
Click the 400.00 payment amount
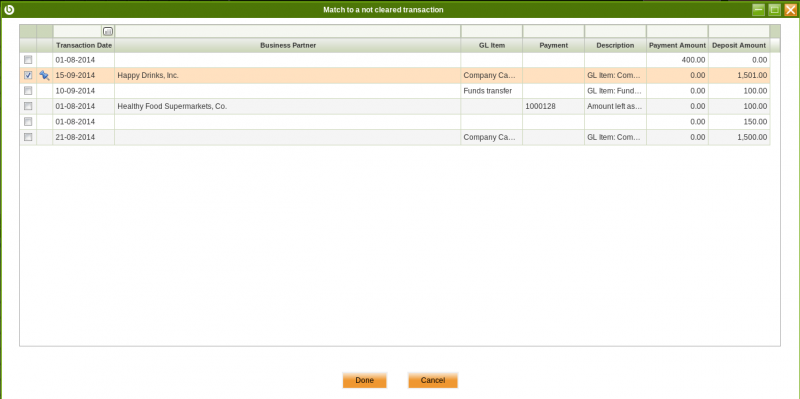click(x=693, y=60)
